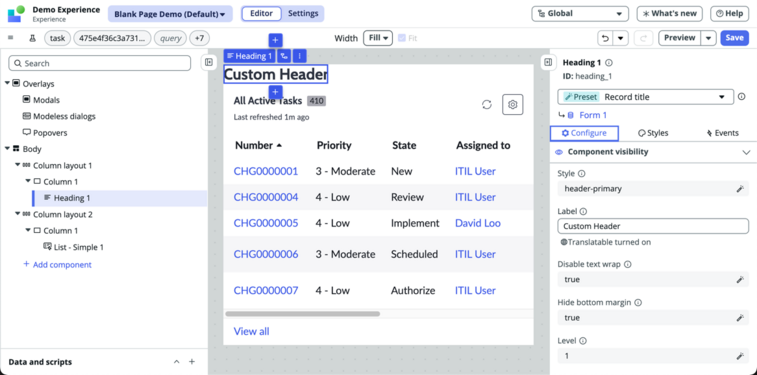Select the Events tab
The image size is (757, 375).
click(x=722, y=133)
